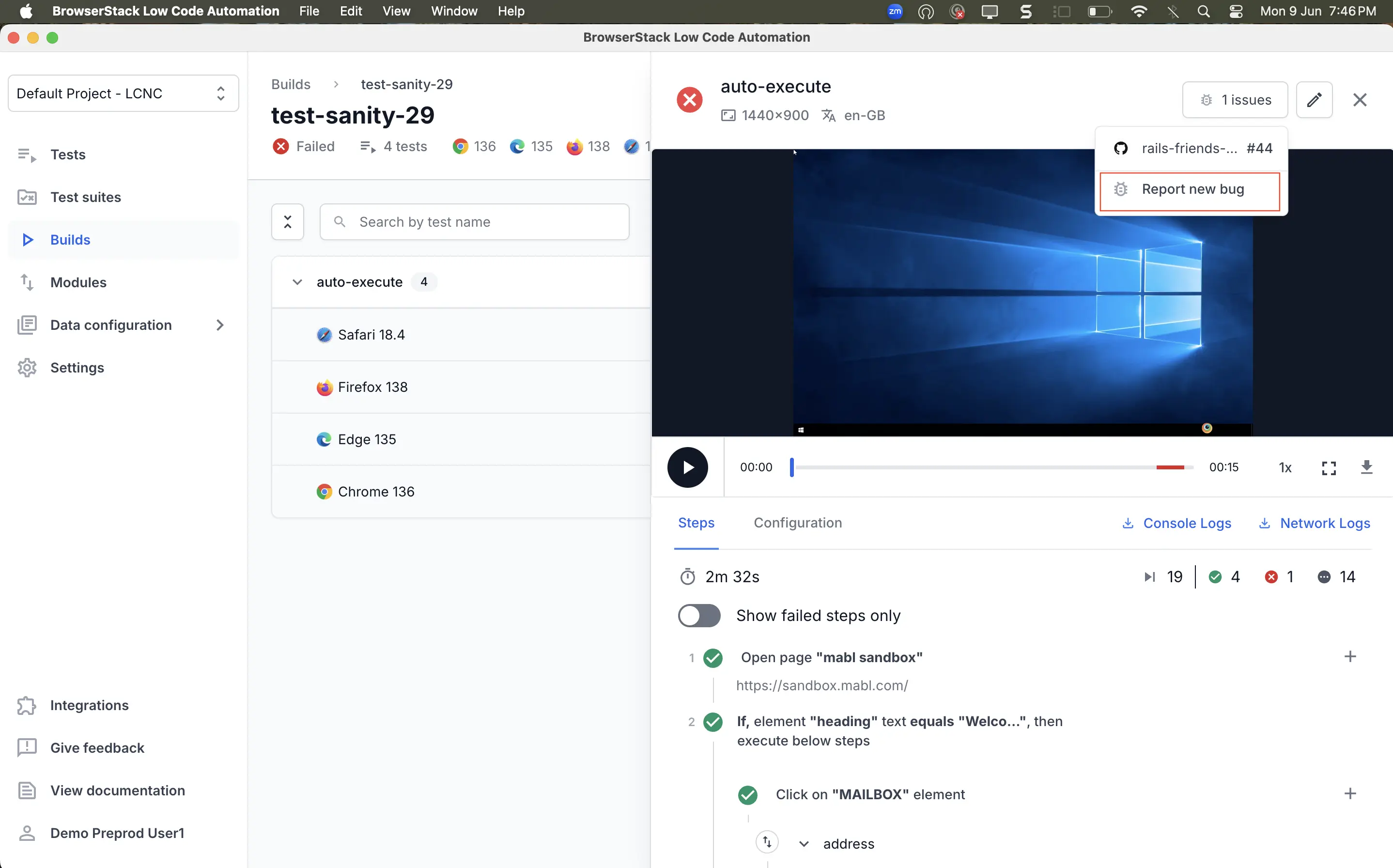Go to Builds breadcrumb
Image resolution: width=1393 pixels, height=868 pixels.
pos(291,84)
